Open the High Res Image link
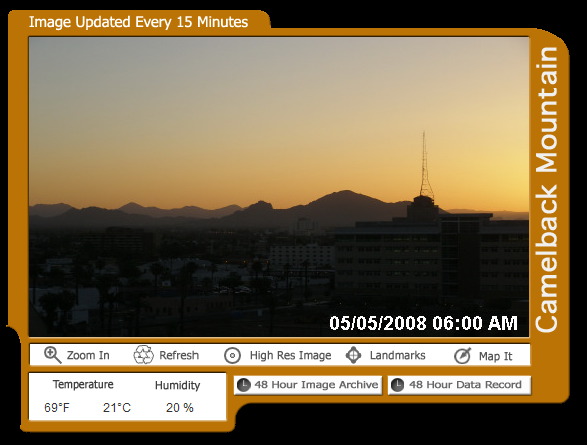Viewport: 587px width, 445px height. click(291, 355)
